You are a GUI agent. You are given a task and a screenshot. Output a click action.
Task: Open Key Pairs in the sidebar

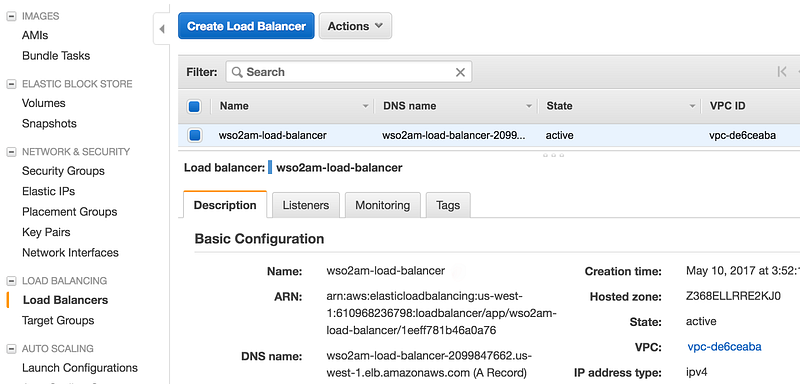(x=46, y=233)
